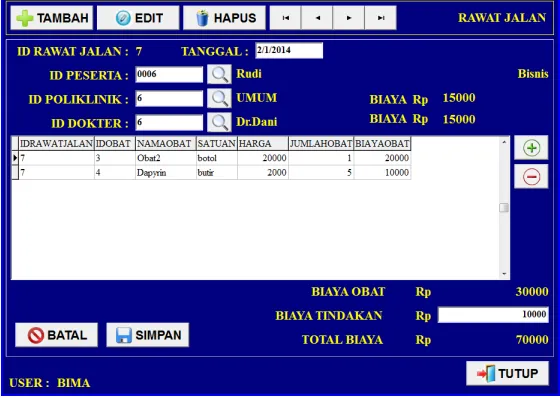
Task: Click the IDOBAT column header
Action: (115, 144)
